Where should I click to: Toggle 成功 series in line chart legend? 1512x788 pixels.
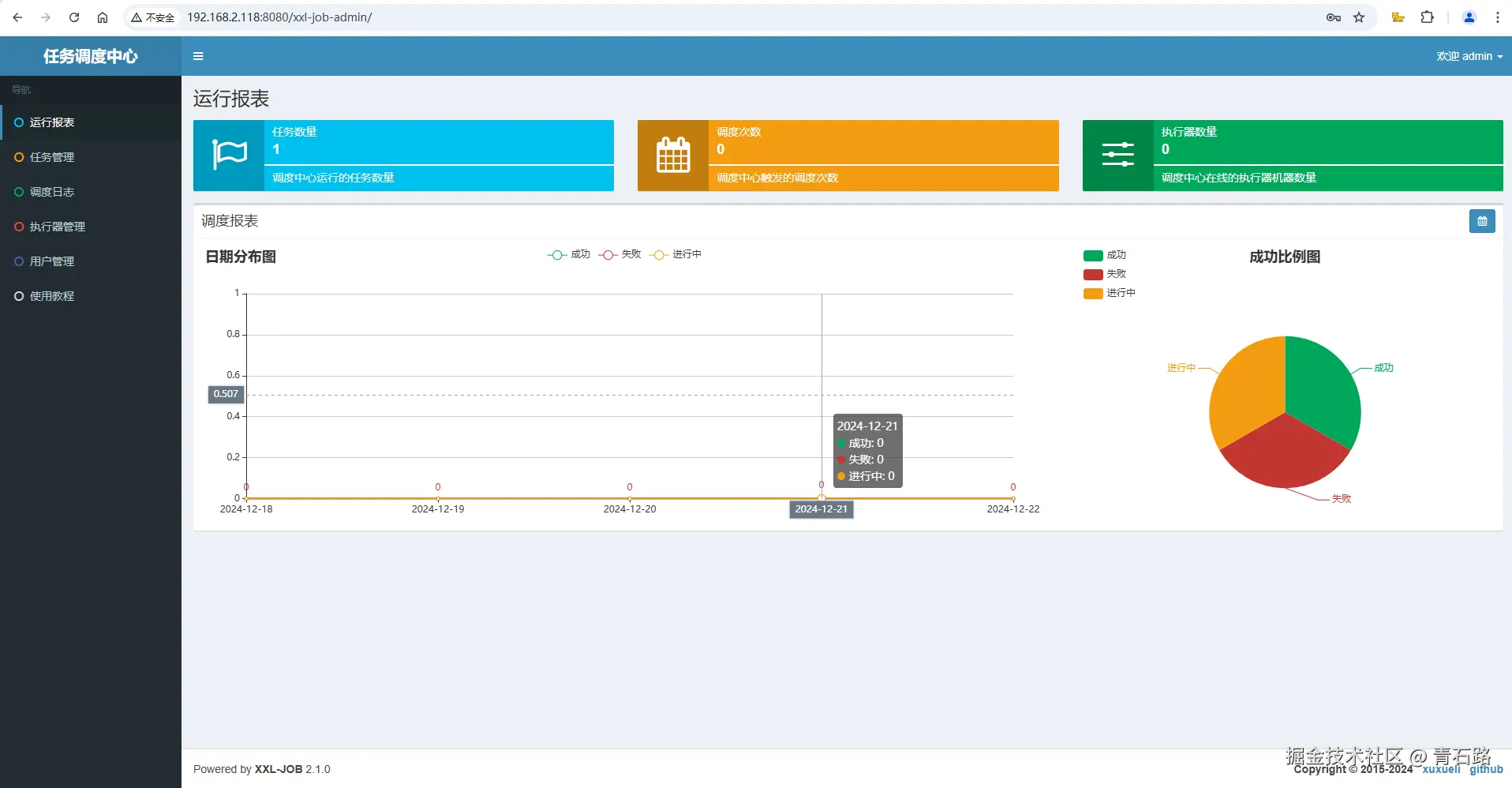tap(569, 254)
